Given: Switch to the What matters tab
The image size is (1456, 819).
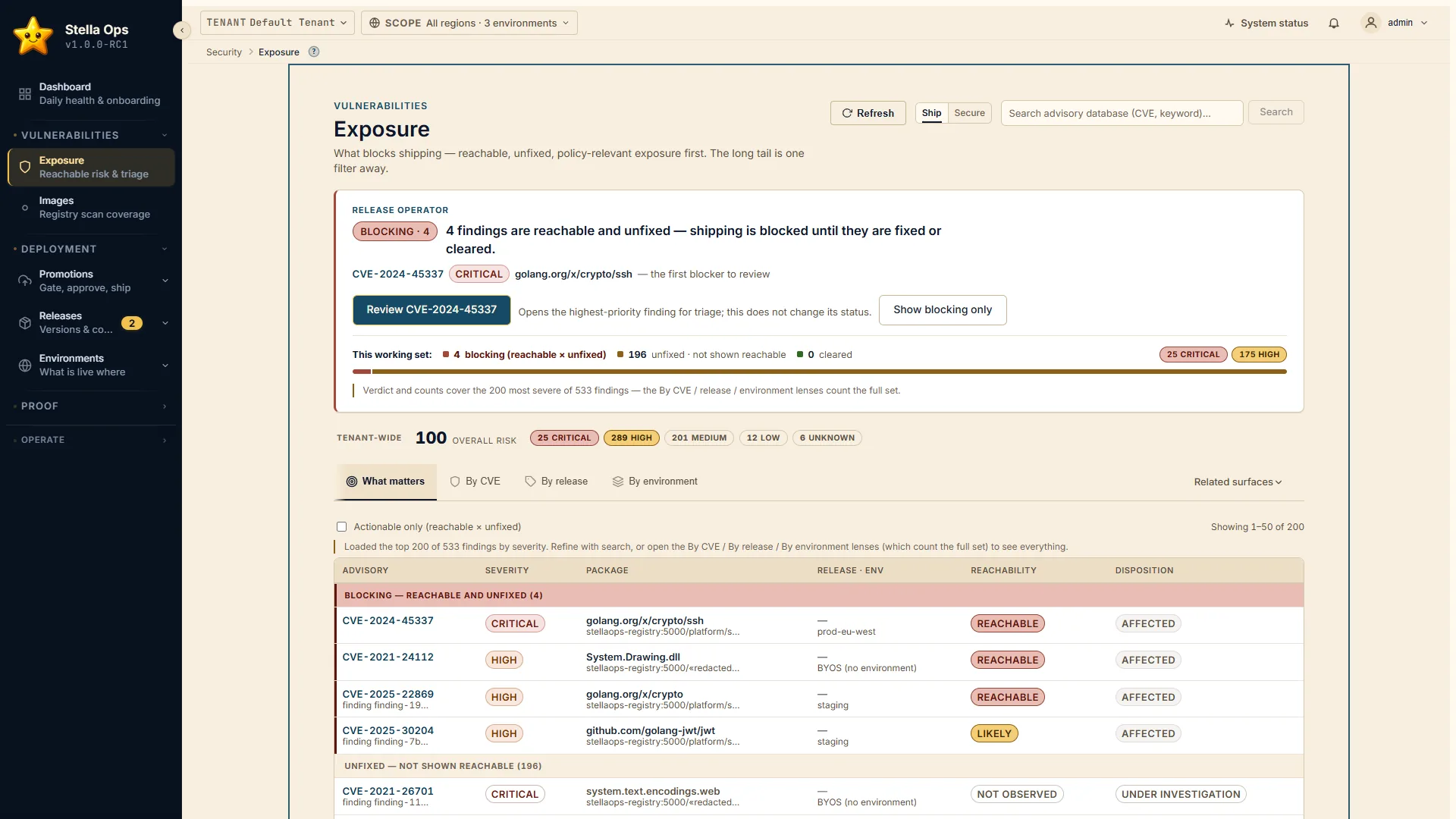Looking at the screenshot, I should click(x=386, y=482).
